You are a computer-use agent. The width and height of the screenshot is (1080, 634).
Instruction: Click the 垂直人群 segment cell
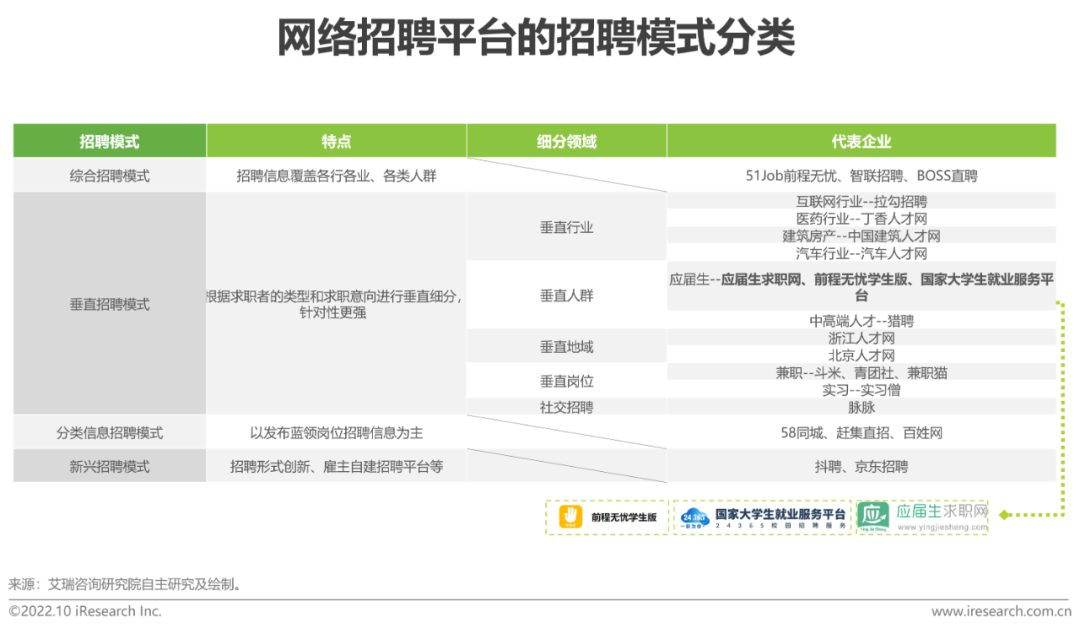coord(566,296)
